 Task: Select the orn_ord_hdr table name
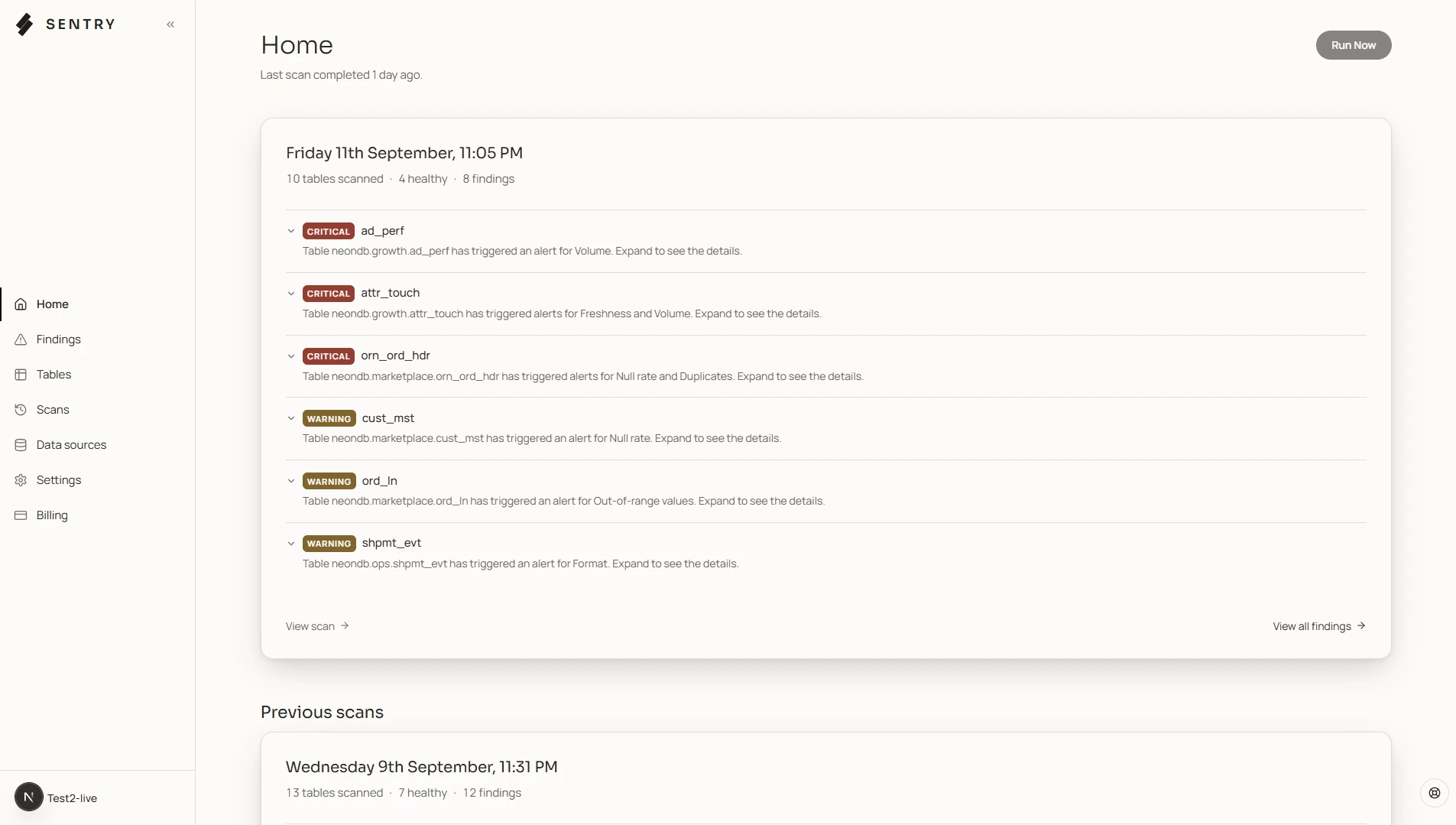pos(395,356)
